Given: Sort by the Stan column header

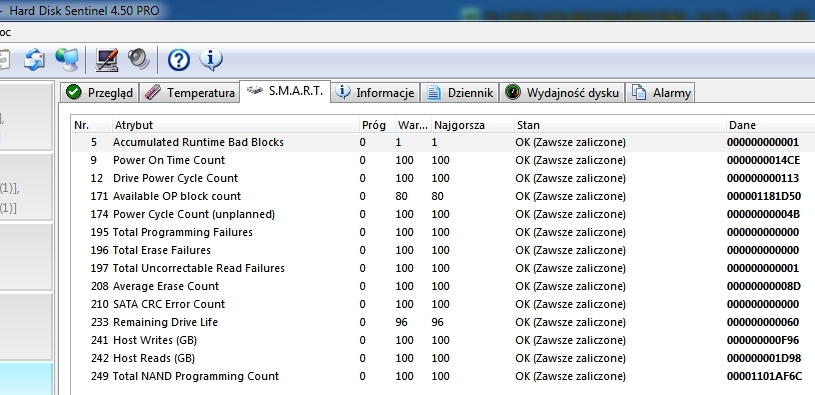Looking at the screenshot, I should [x=620, y=125].
